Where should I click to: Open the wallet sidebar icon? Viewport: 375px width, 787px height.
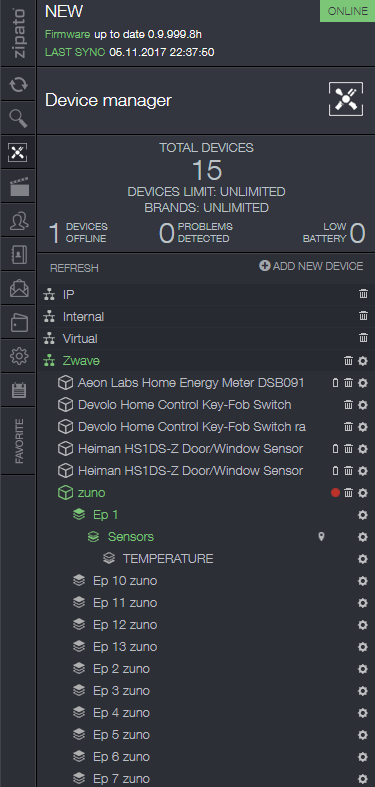coord(19,322)
